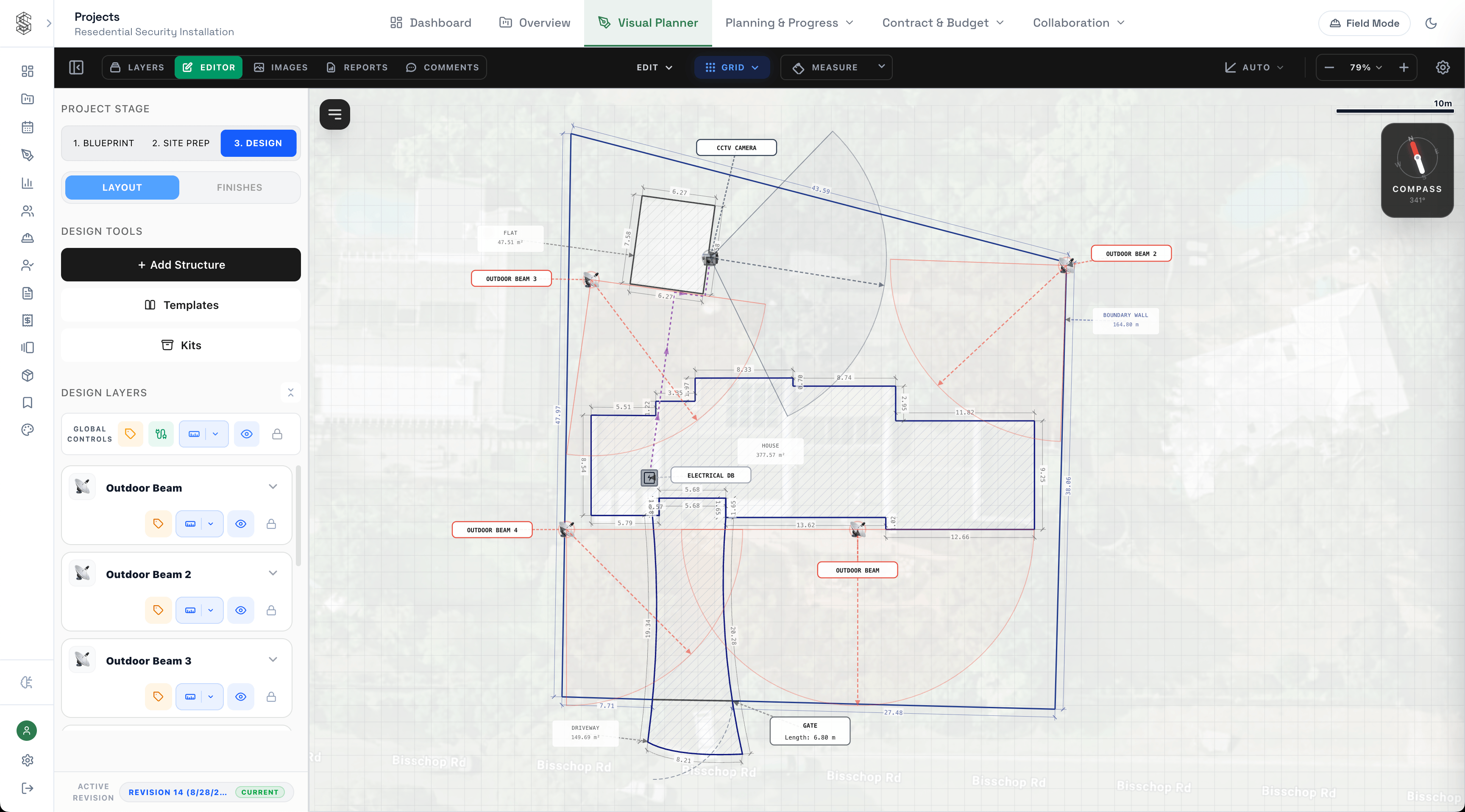
Task: Select the 2. SITE PREP stage
Action: pyautogui.click(x=181, y=143)
